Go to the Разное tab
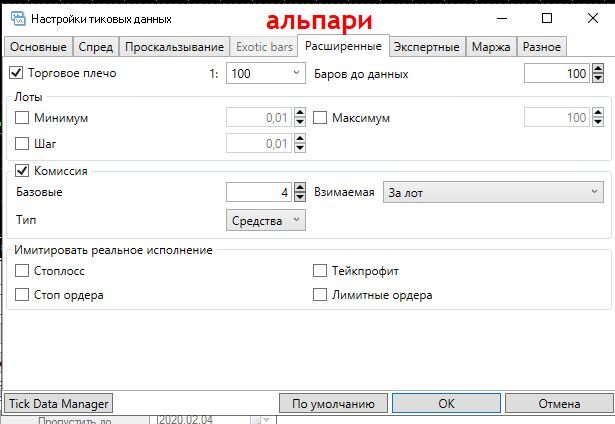Viewport: 615px width, 424px height. (x=542, y=47)
